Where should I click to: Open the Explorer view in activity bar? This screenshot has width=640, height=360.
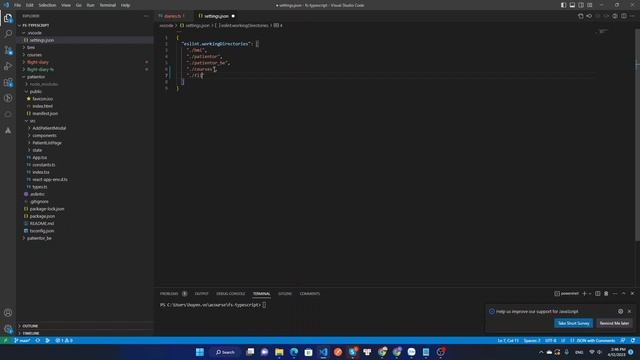click(x=8, y=18)
